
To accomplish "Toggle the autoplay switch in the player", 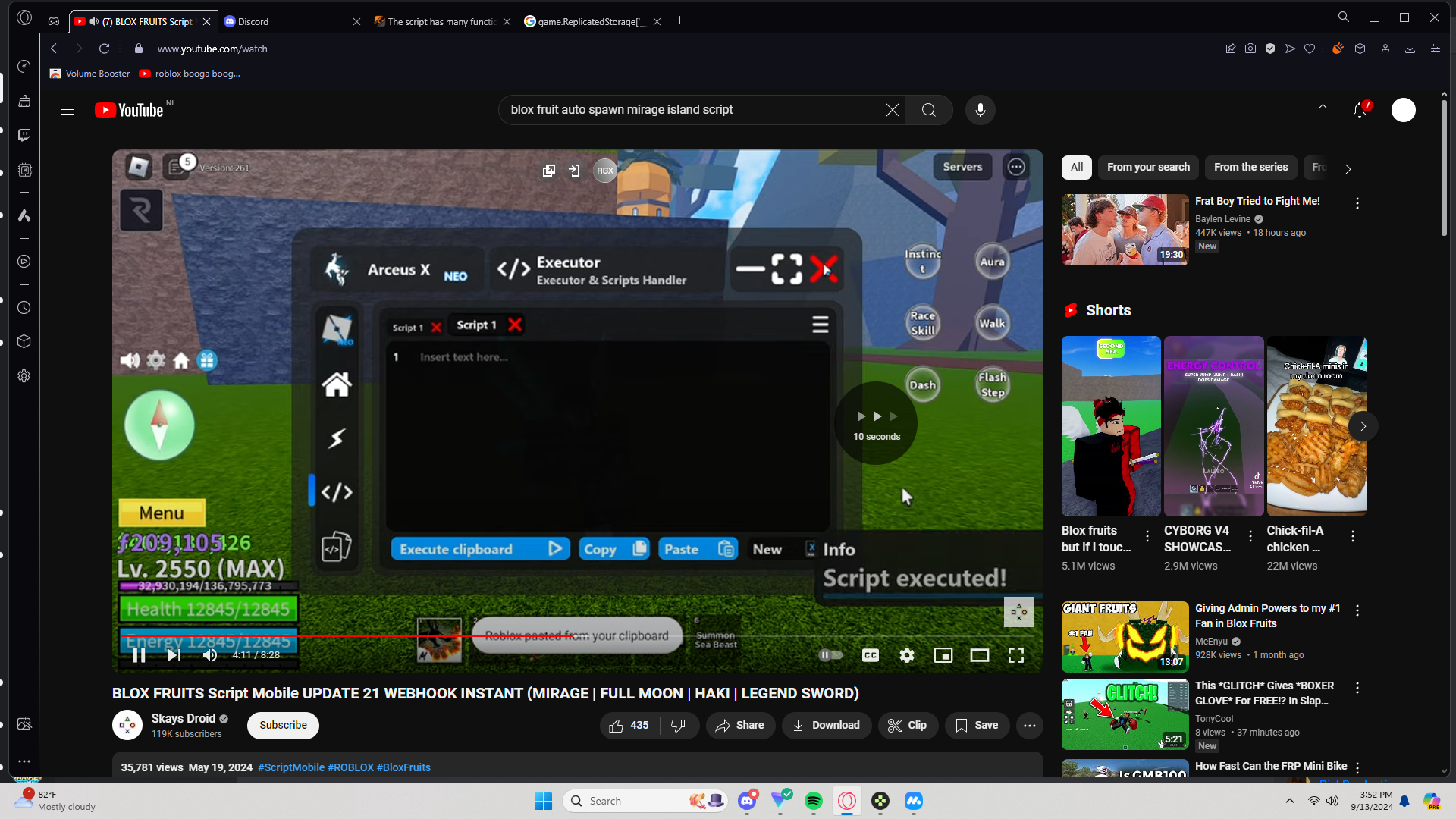I will coord(830,655).
